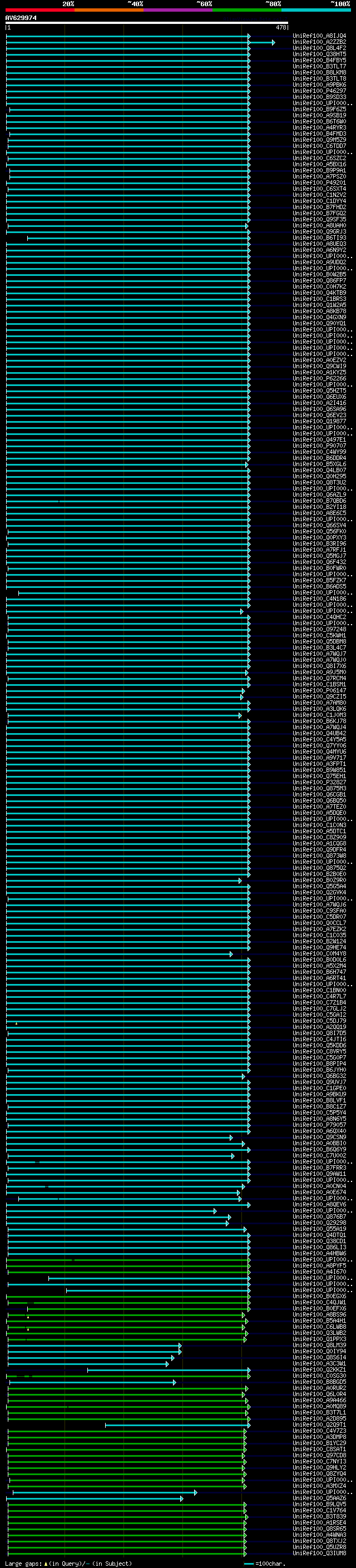Select hit label UniRef100_C6TDD7
The width and height of the screenshot is (356, 1568).
tap(319, 146)
